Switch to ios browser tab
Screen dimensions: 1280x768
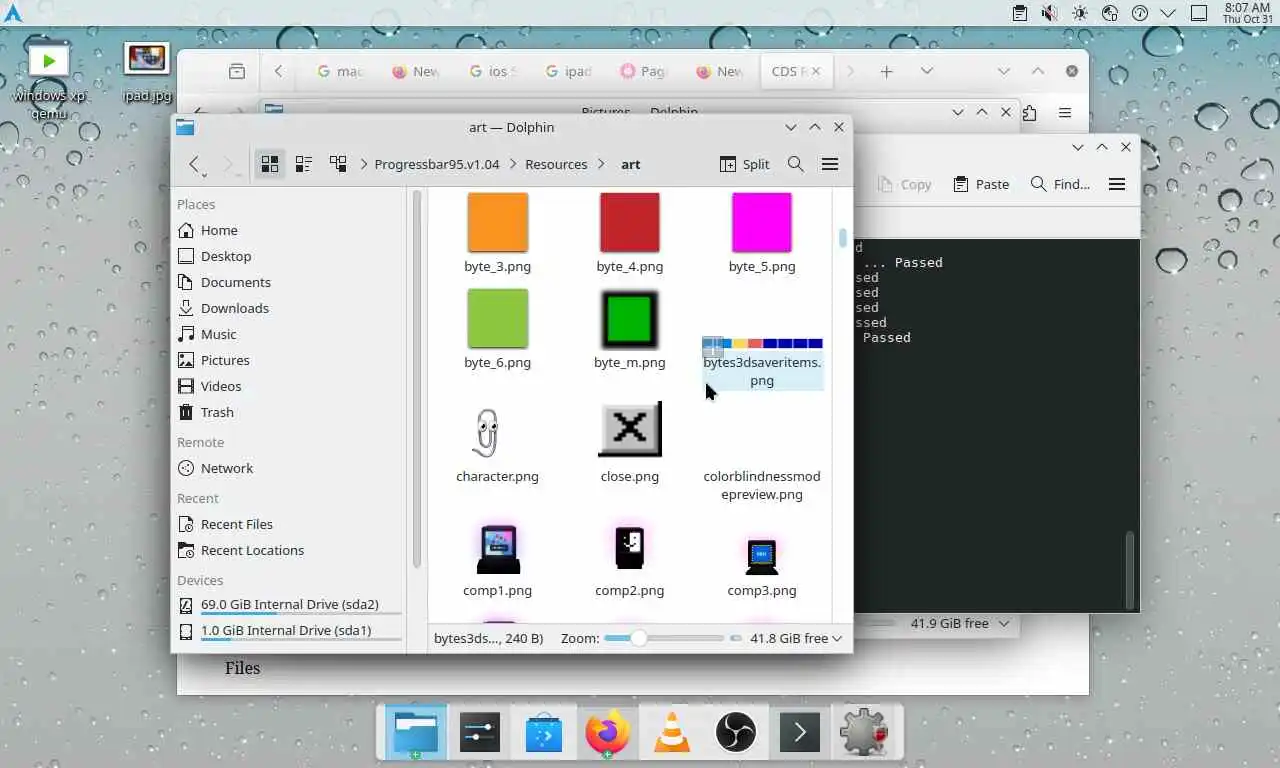pos(492,71)
